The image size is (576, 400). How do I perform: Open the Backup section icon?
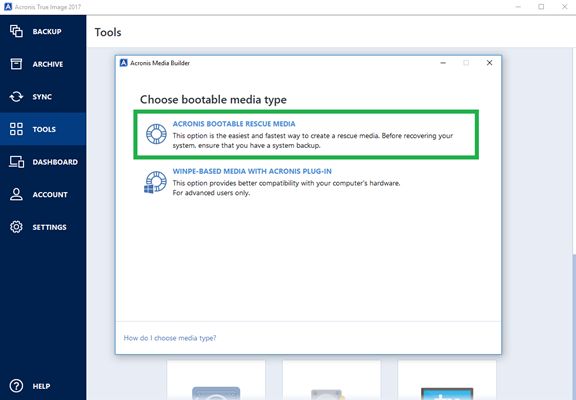coord(16,31)
